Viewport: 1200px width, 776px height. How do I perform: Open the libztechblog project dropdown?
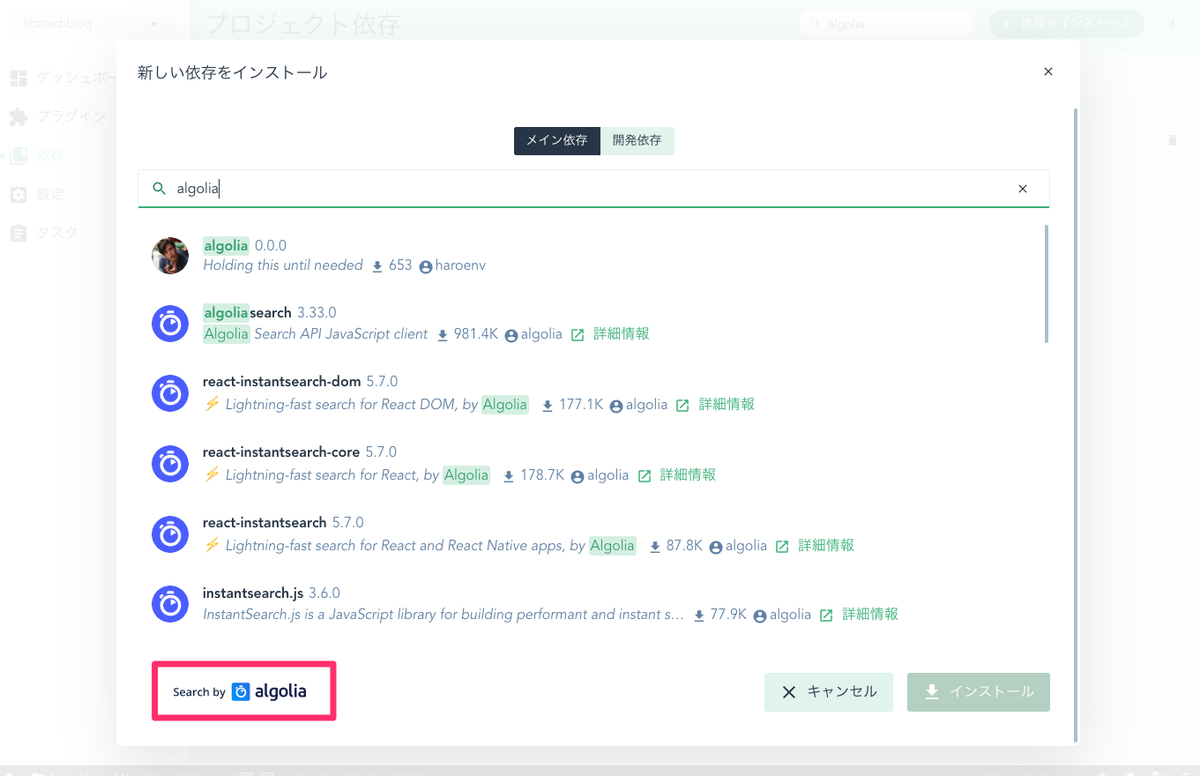coord(90,23)
